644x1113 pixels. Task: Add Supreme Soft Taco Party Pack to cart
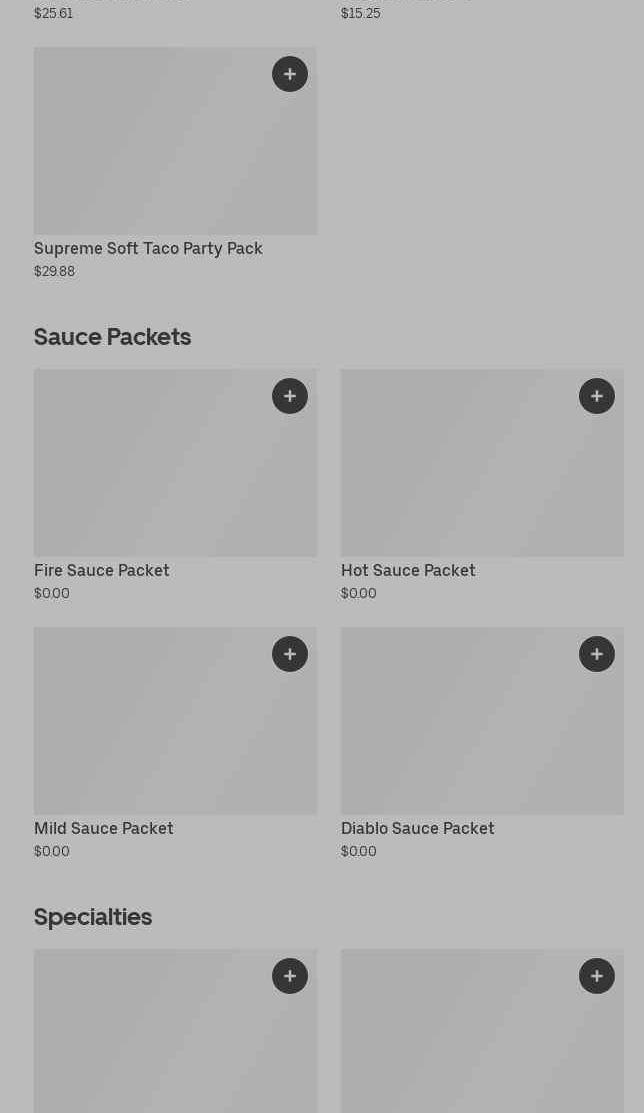(x=290, y=74)
